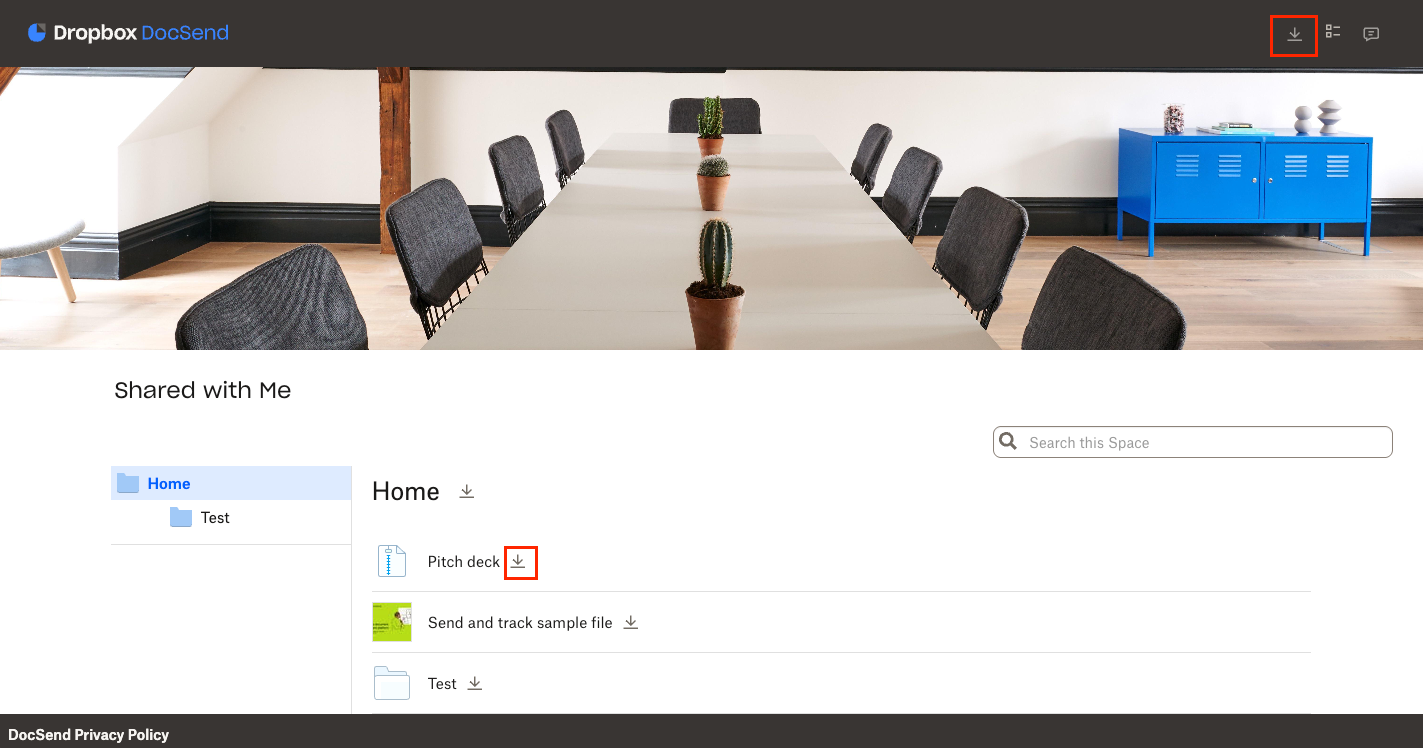This screenshot has width=1423, height=748.
Task: Click the download icon in the top header
Action: tap(1294, 34)
